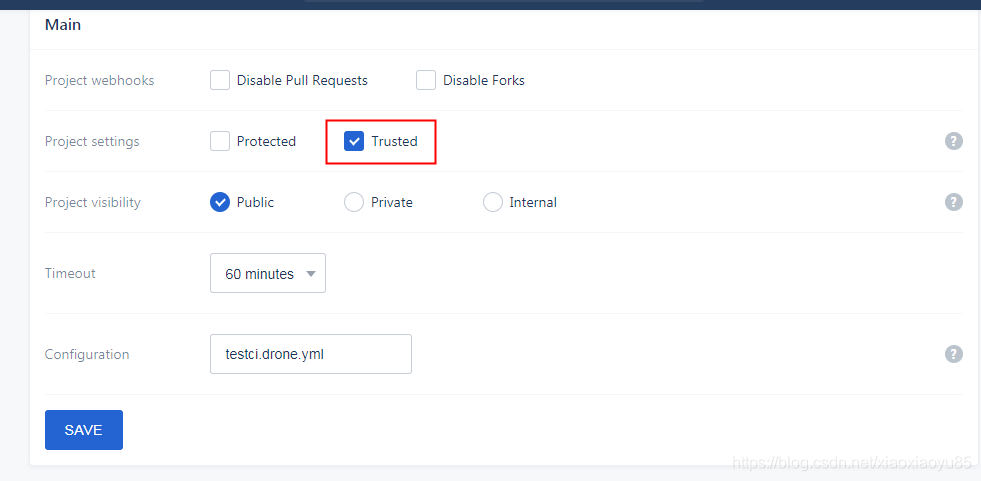
Task: Set project visibility to Internal
Action: pos(493,202)
